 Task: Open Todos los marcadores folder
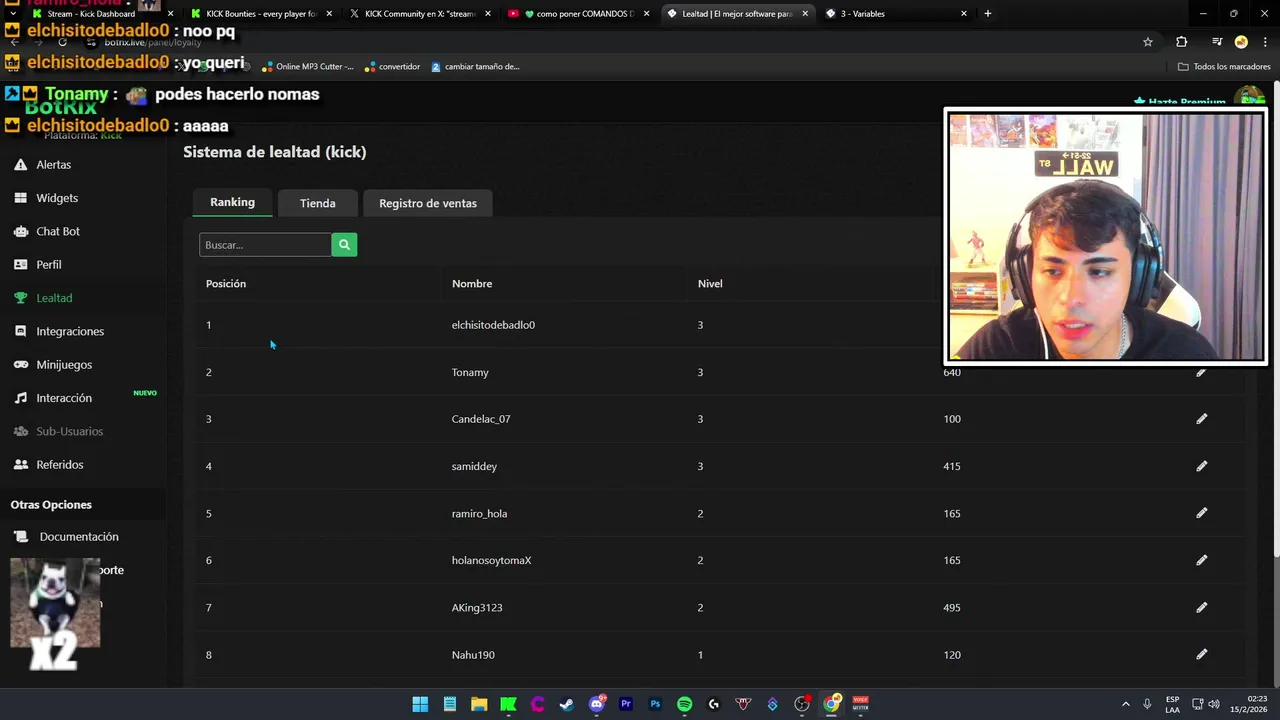click(x=1224, y=67)
